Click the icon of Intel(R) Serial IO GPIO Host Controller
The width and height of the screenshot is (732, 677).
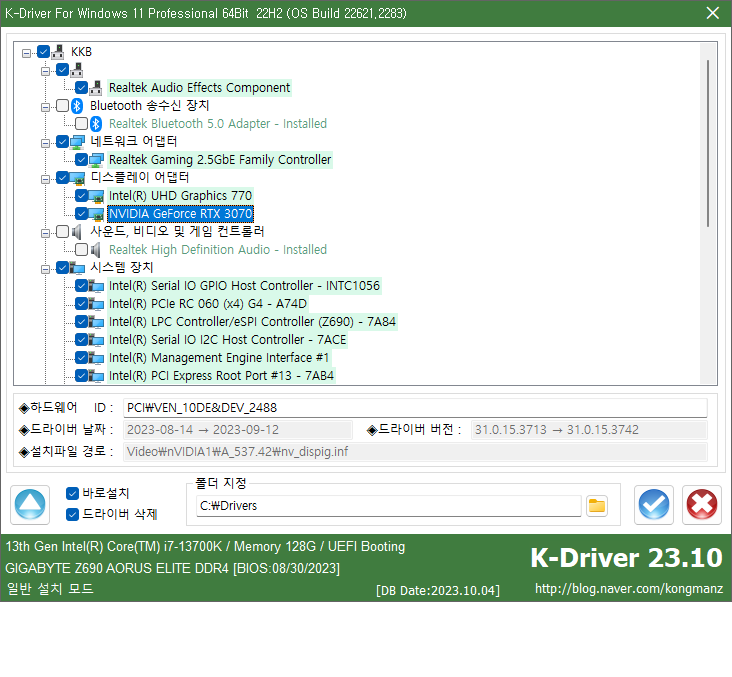pos(96,286)
